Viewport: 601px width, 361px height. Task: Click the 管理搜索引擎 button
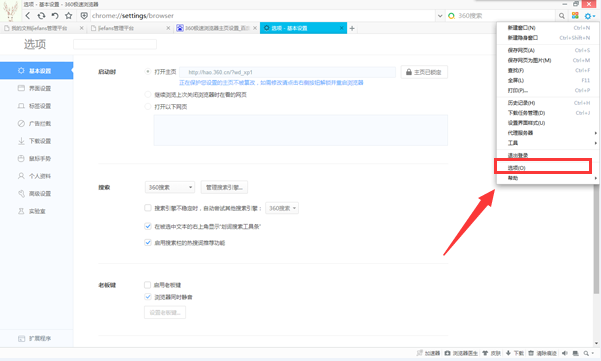pyautogui.click(x=224, y=187)
